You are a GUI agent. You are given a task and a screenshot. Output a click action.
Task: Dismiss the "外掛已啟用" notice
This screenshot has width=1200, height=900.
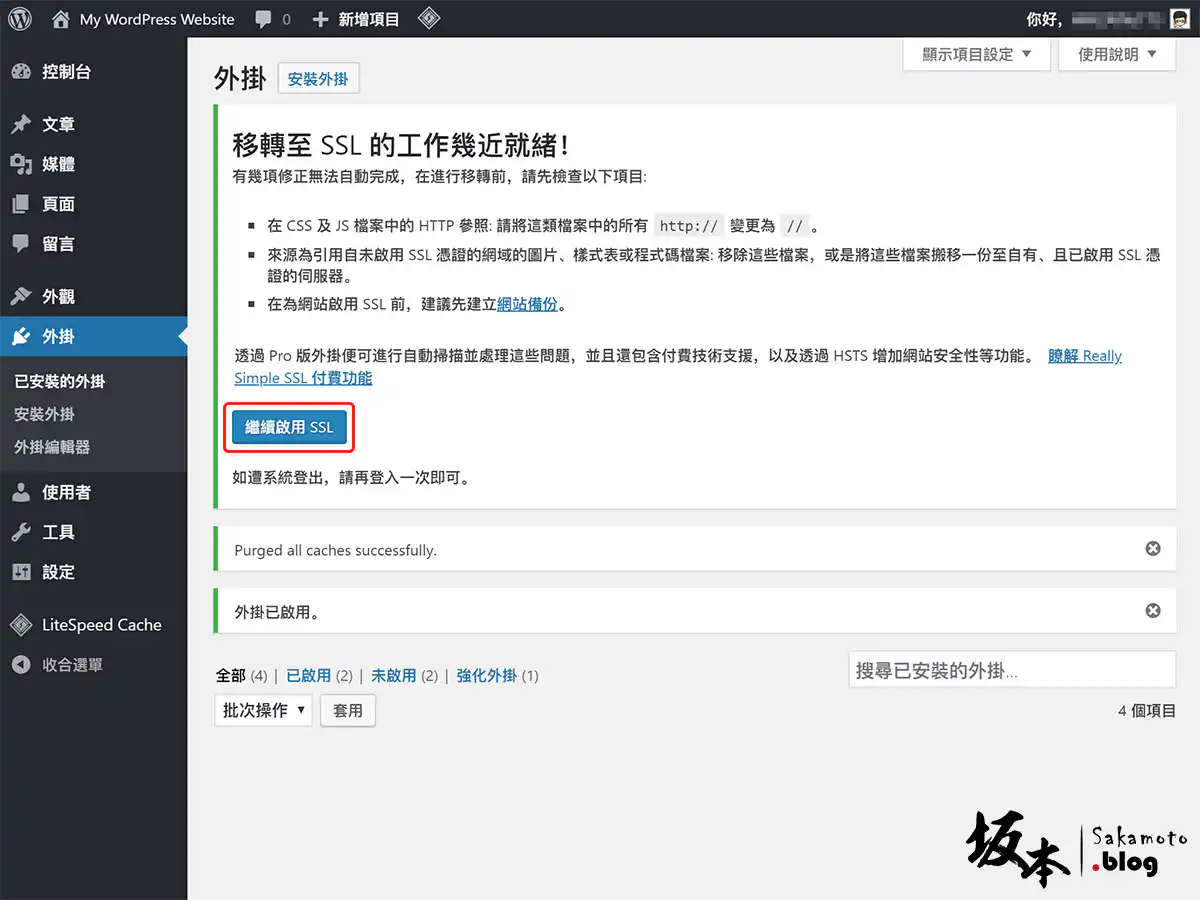1153,611
